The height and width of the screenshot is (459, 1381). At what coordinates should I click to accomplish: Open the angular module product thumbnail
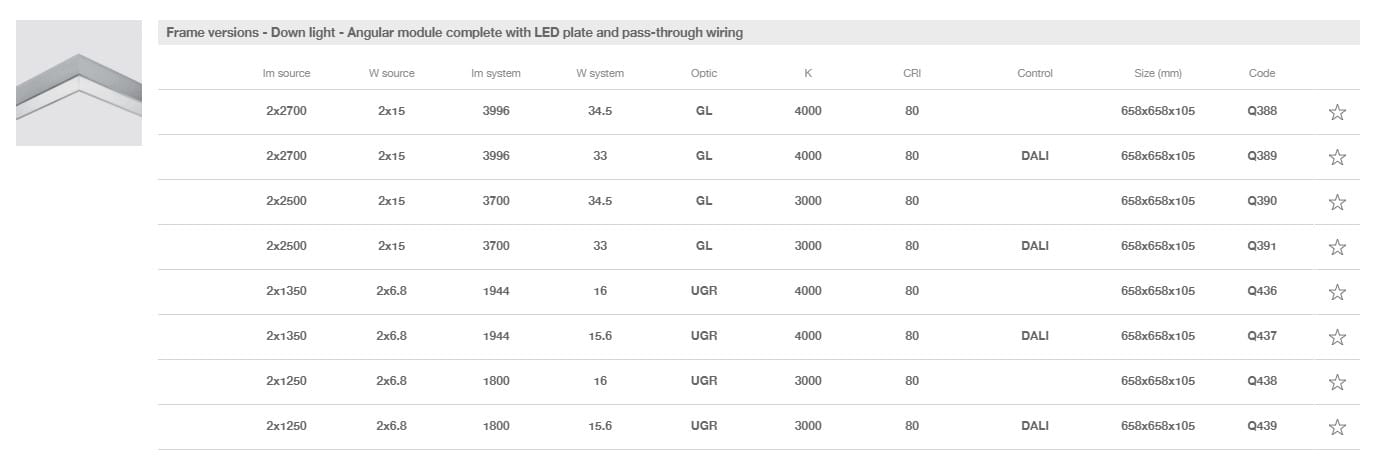pos(79,83)
